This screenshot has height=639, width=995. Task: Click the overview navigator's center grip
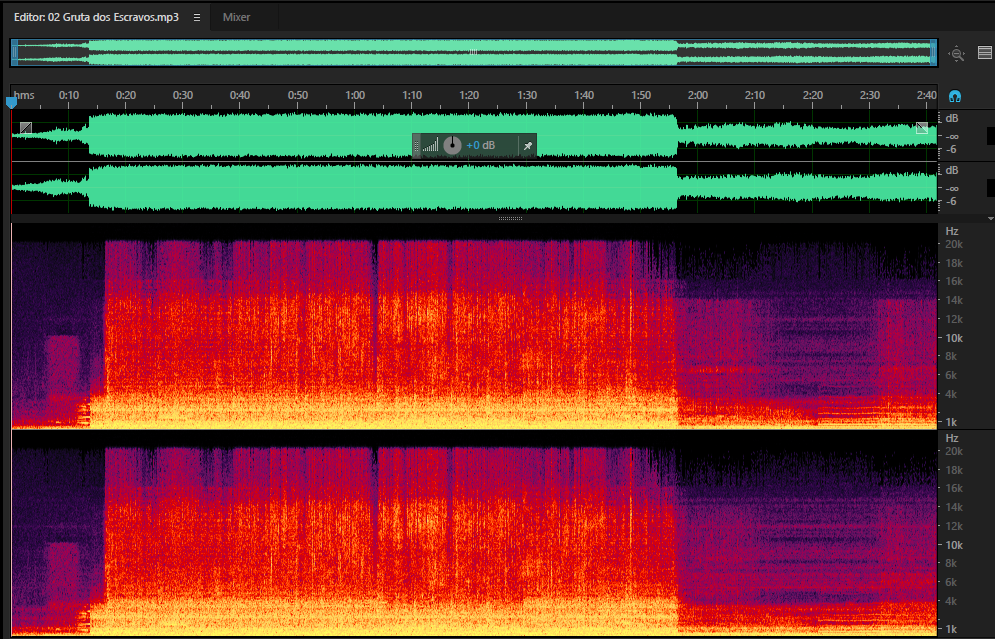pos(473,53)
